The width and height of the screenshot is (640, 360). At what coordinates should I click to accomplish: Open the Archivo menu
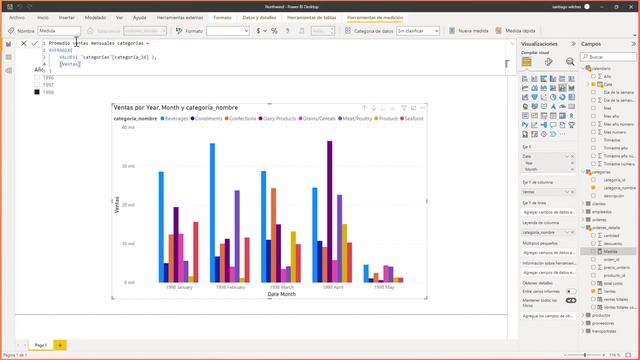(17, 18)
